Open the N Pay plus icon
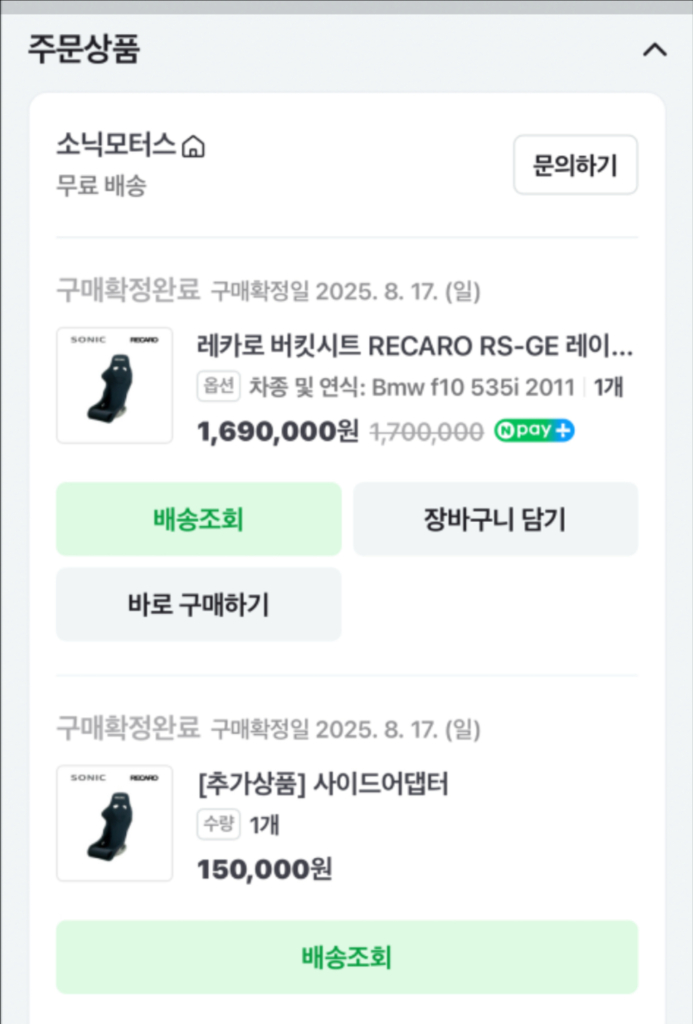 click(534, 431)
